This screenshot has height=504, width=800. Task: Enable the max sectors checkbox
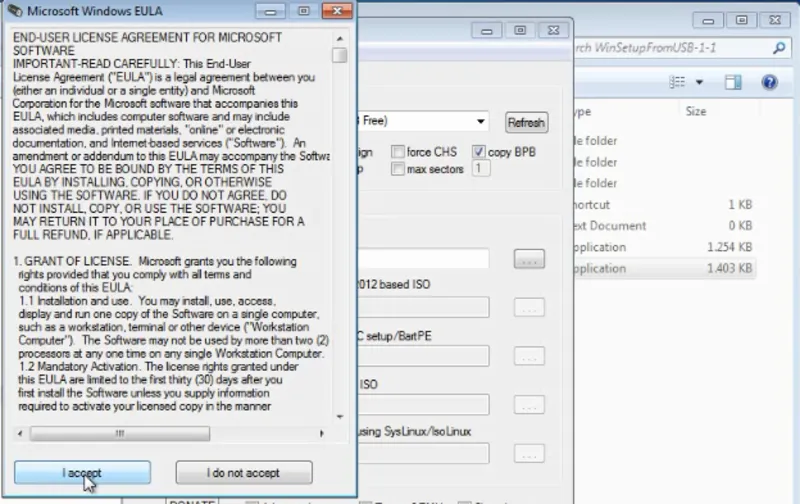point(397,169)
